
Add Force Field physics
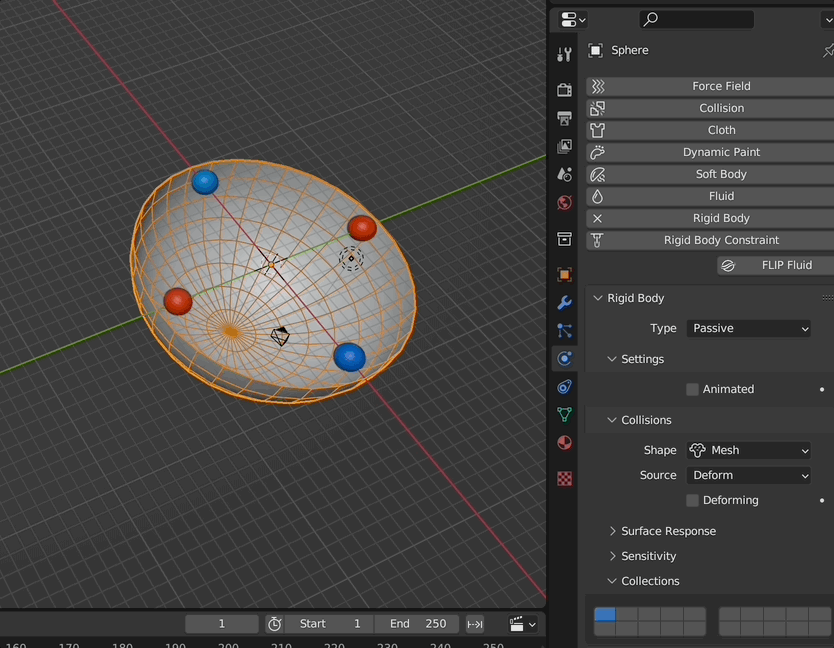click(710, 86)
